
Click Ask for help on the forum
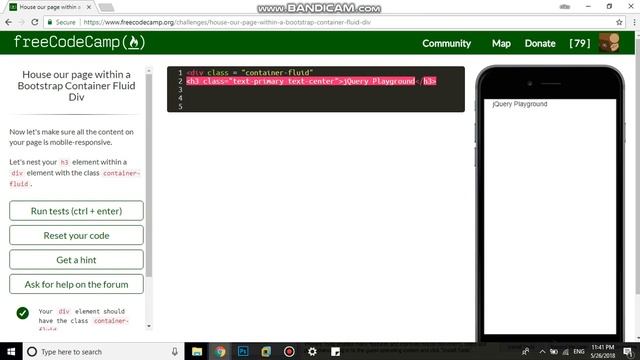pyautogui.click(x=76, y=284)
